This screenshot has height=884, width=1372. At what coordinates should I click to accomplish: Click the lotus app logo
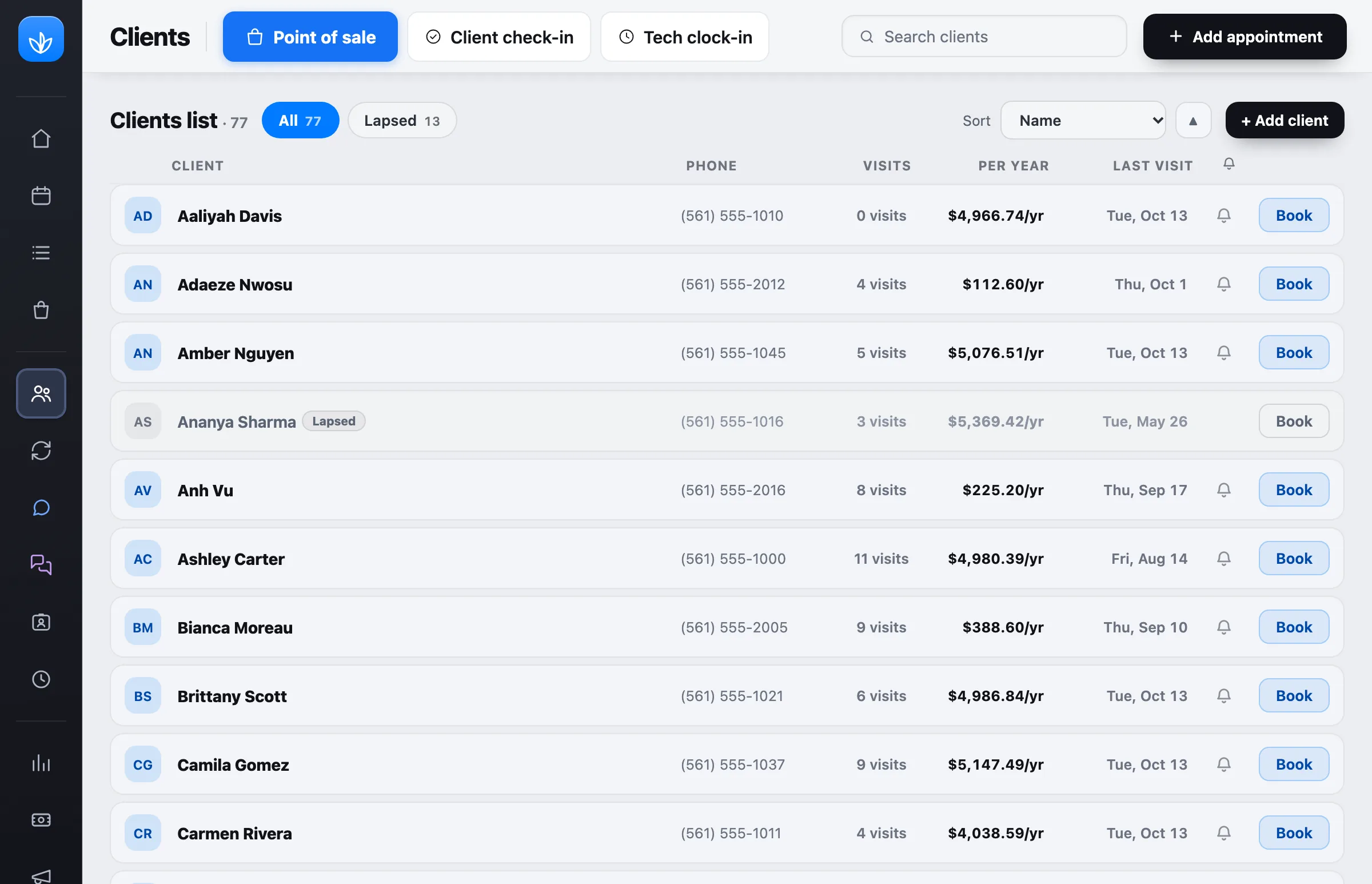pos(41,39)
